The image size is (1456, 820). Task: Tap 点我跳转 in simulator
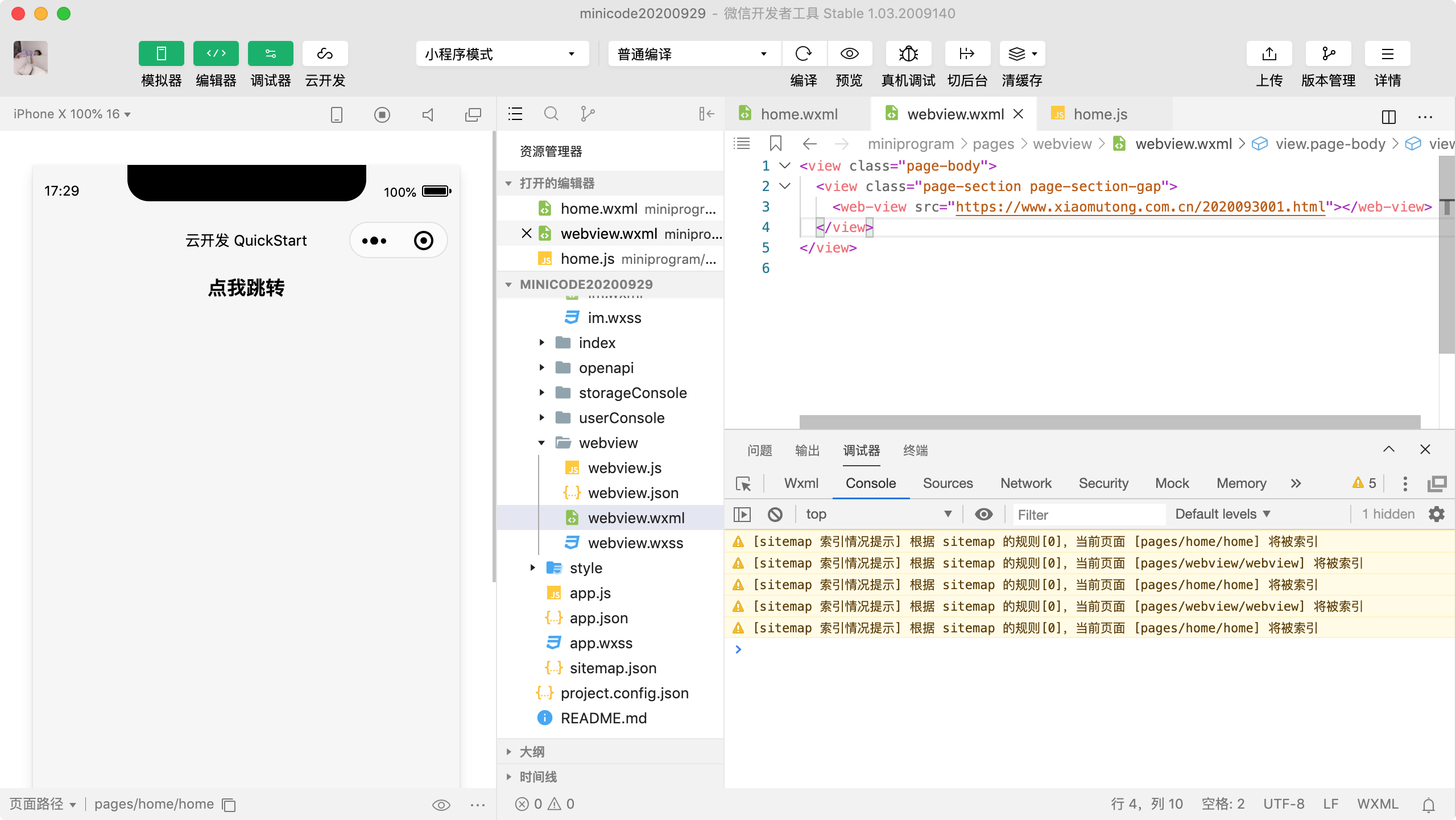coord(246,288)
